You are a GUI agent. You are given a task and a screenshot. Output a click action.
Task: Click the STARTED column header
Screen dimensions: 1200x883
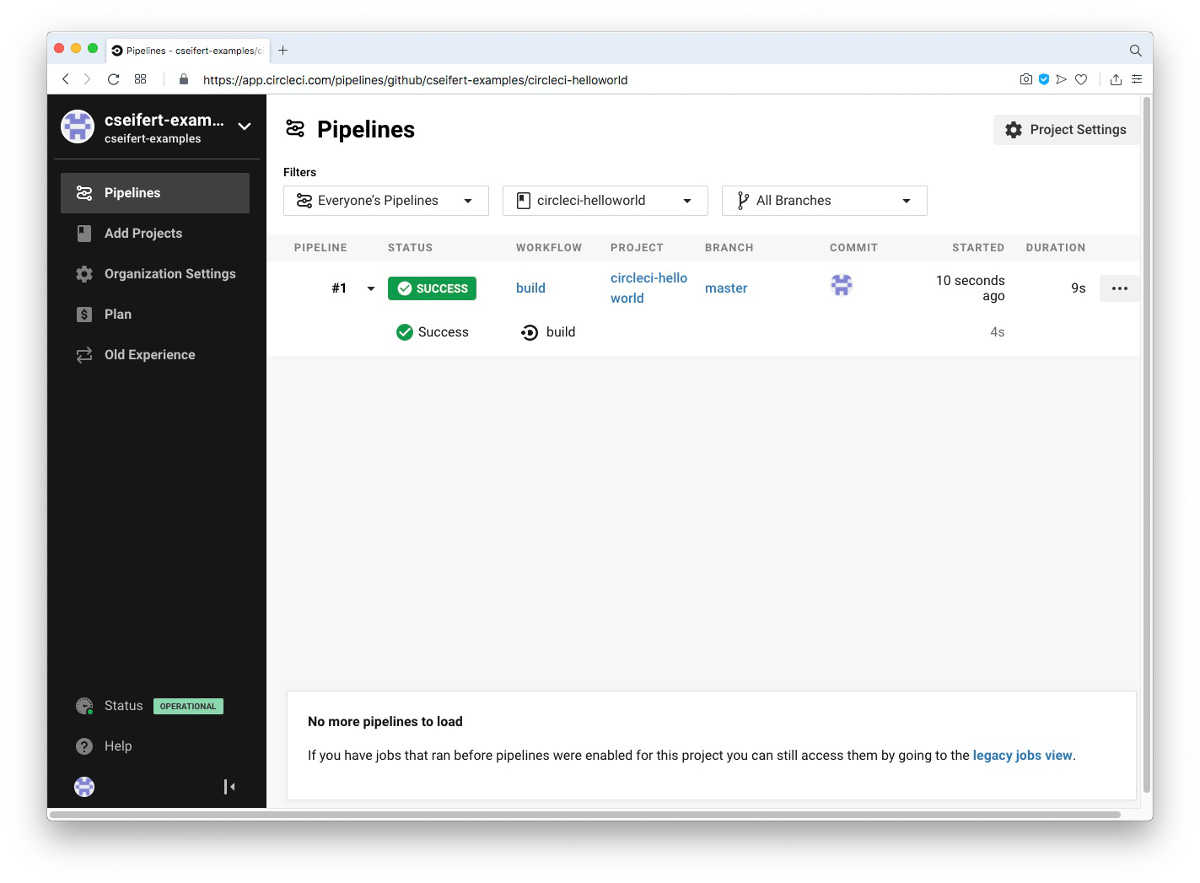tap(978, 248)
